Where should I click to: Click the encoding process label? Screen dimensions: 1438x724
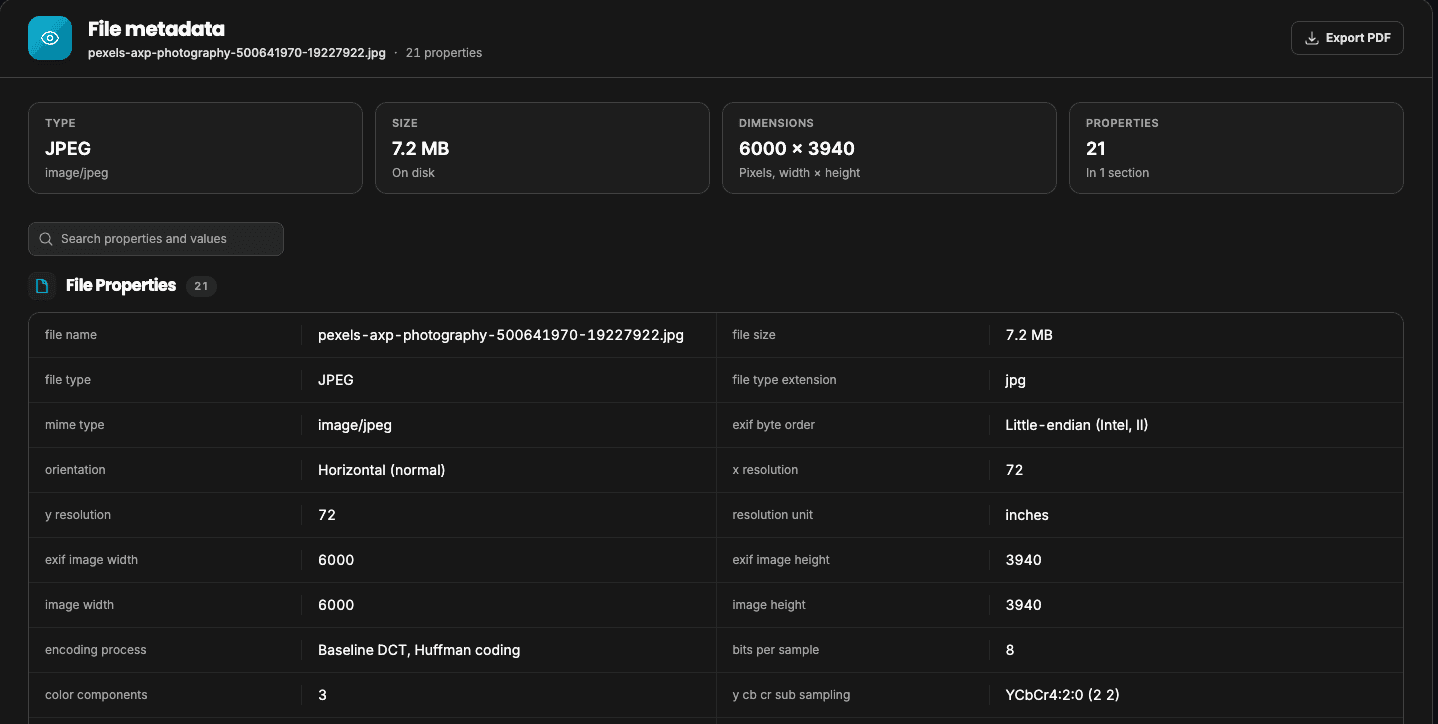96,650
